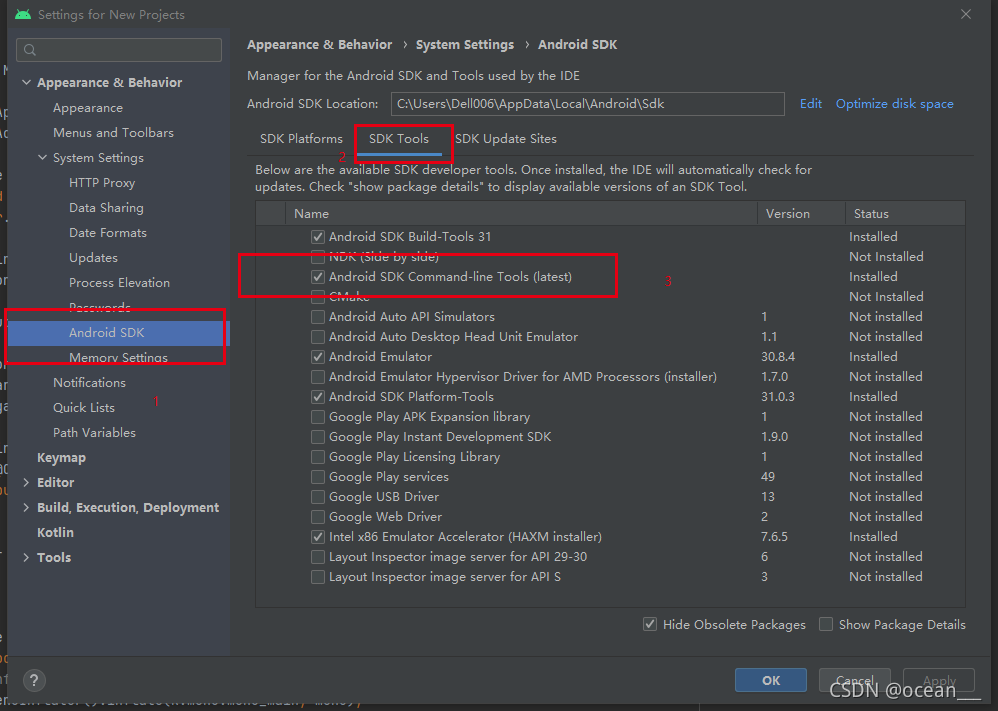
Task: Click Optimize disk space link
Action: click(x=894, y=104)
